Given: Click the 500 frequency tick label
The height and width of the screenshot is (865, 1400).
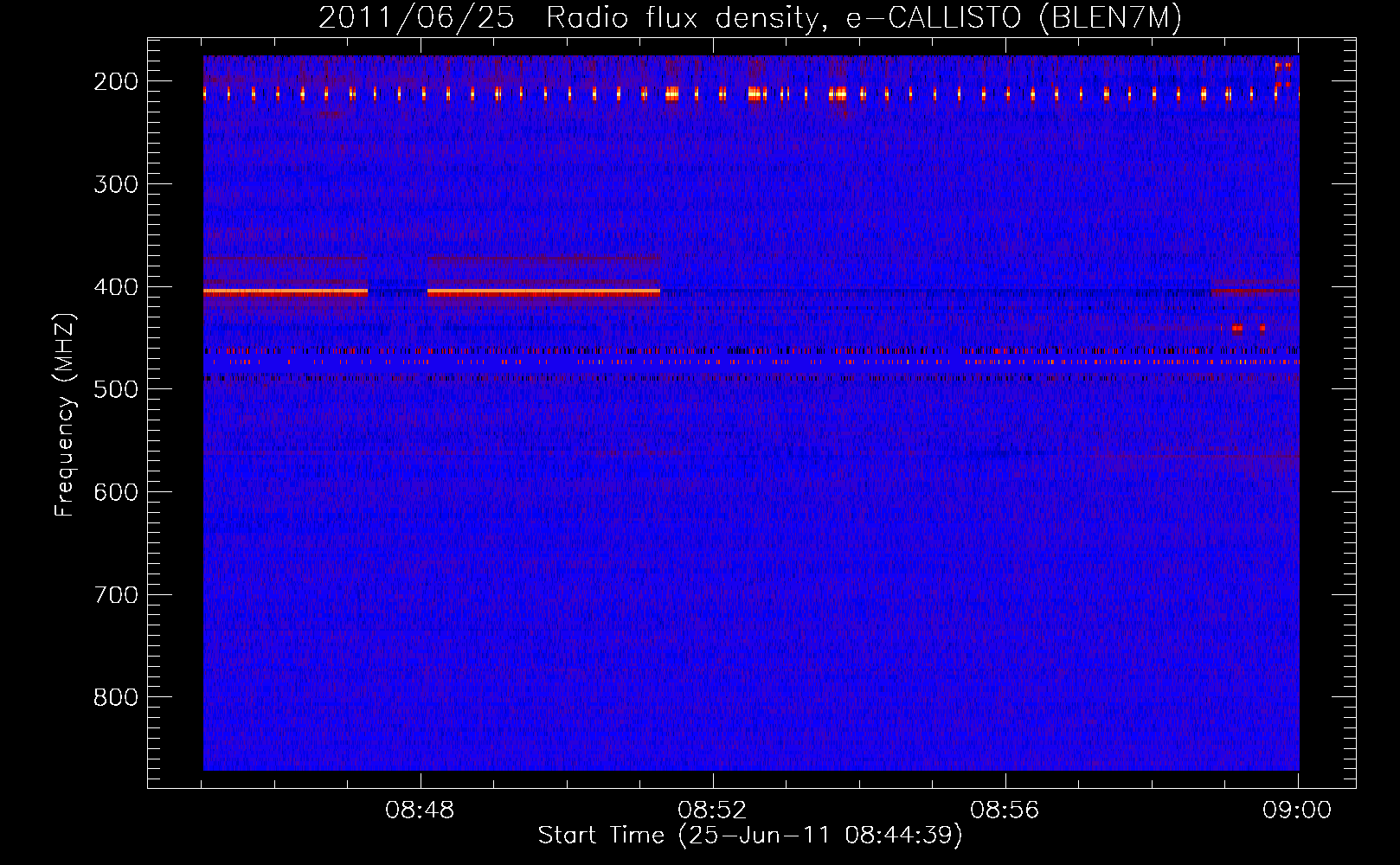Looking at the screenshot, I should pyautogui.click(x=116, y=389).
